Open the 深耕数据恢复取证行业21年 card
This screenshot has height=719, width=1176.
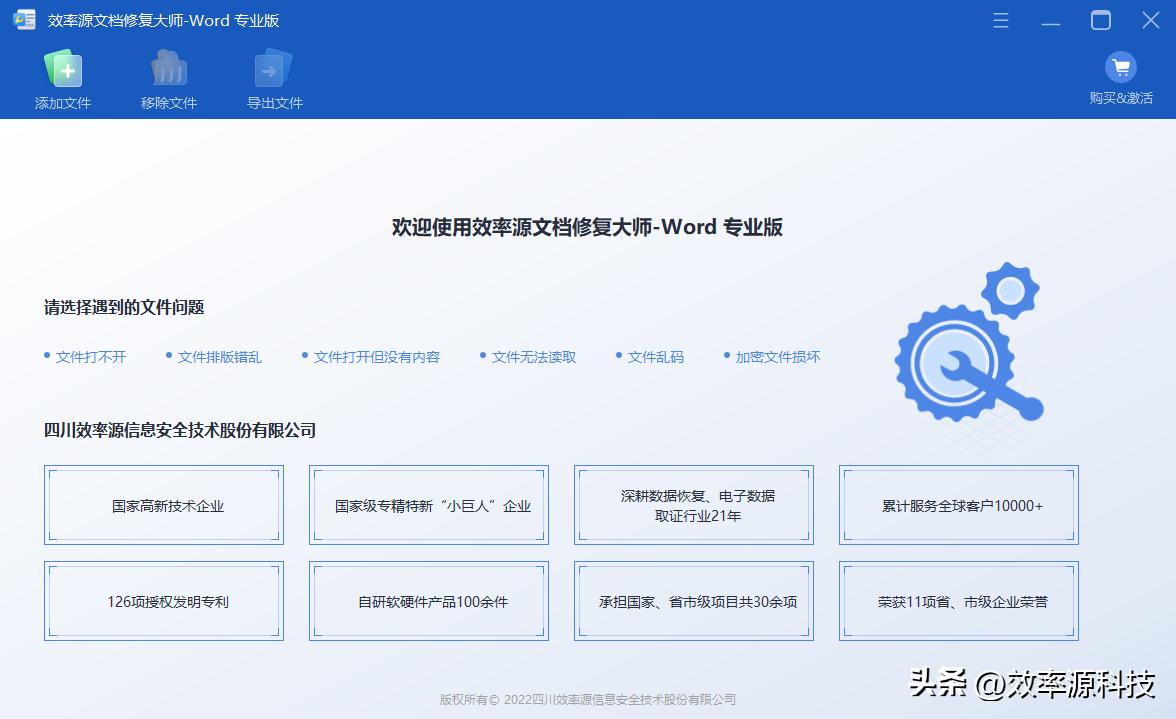coord(693,504)
